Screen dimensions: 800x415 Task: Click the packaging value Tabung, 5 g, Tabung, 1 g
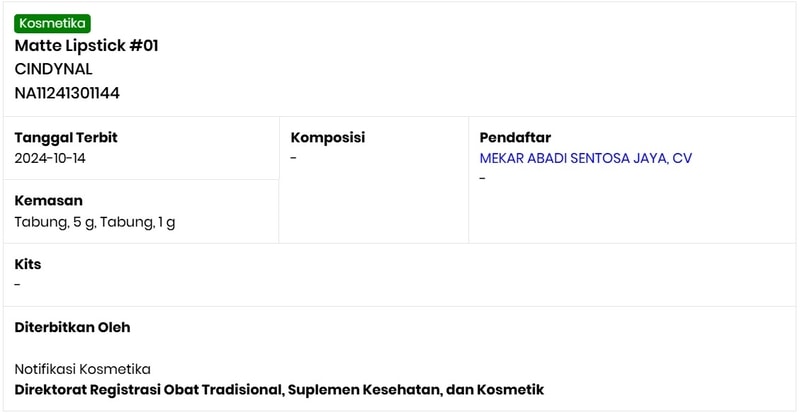coord(95,221)
